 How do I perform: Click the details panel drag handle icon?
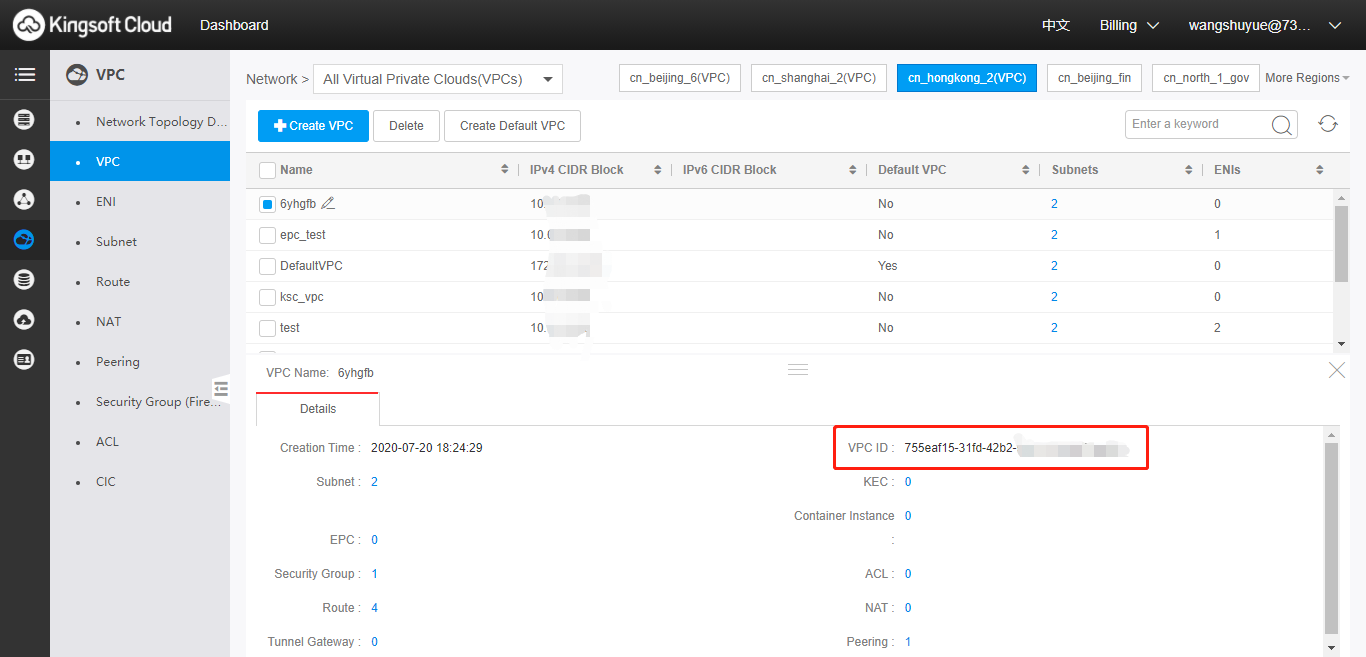(797, 370)
